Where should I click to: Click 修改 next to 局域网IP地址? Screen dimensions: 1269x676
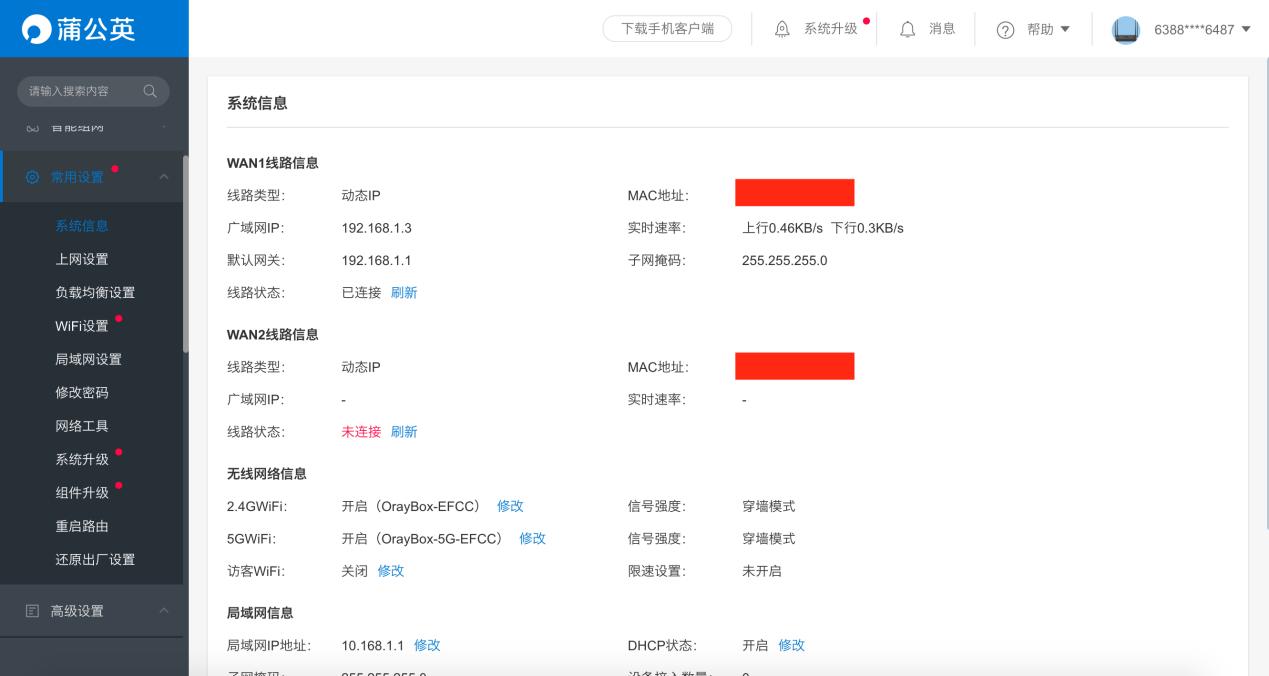[427, 645]
